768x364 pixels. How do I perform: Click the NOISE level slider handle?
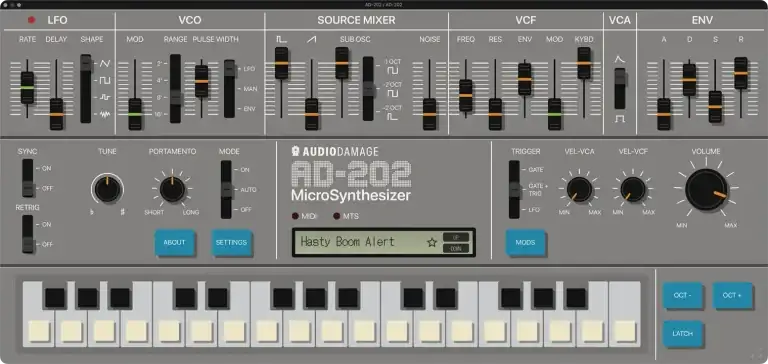click(x=430, y=114)
